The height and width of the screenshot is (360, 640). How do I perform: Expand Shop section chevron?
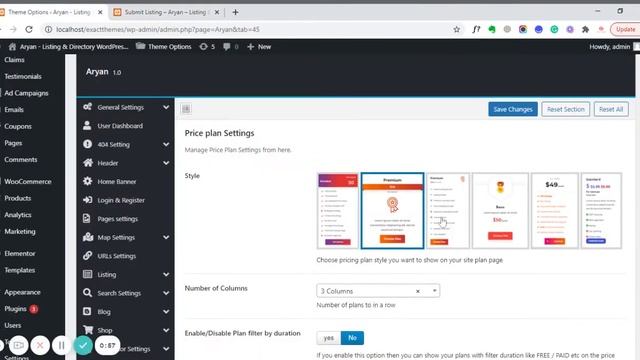(x=166, y=330)
